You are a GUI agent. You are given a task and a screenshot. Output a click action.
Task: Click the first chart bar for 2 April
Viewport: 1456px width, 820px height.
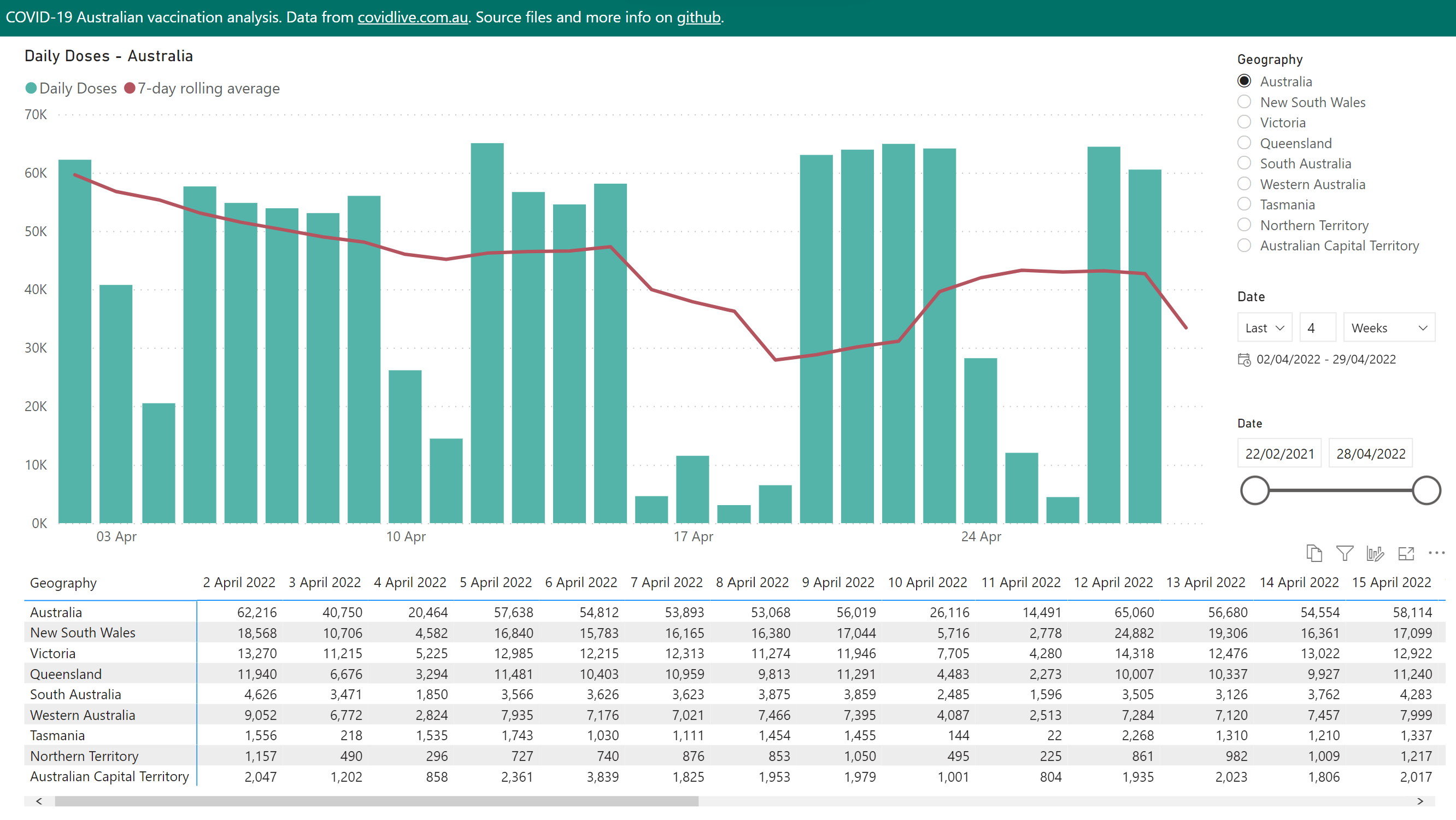click(75, 341)
